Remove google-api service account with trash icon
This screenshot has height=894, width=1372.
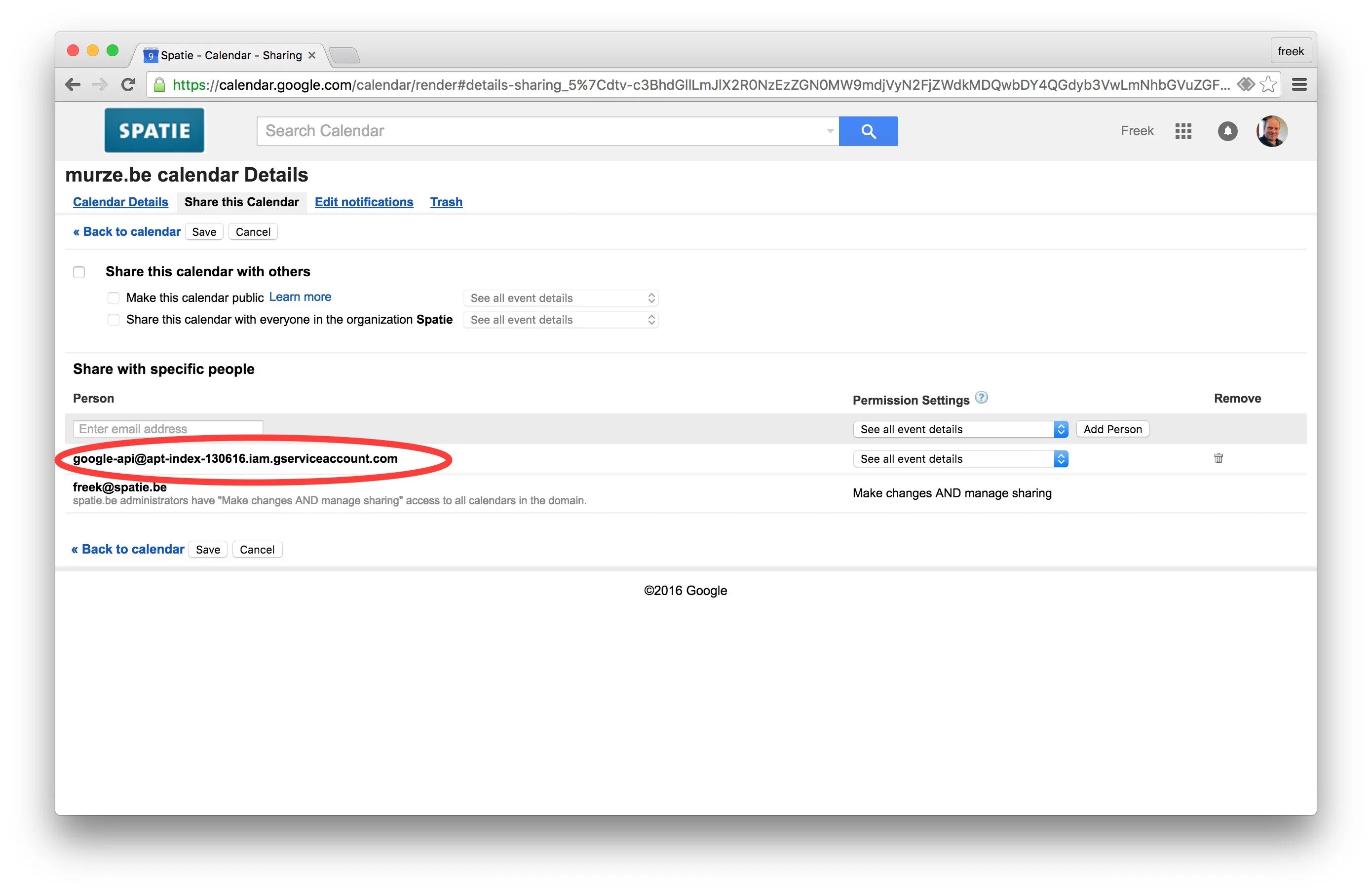click(x=1218, y=458)
